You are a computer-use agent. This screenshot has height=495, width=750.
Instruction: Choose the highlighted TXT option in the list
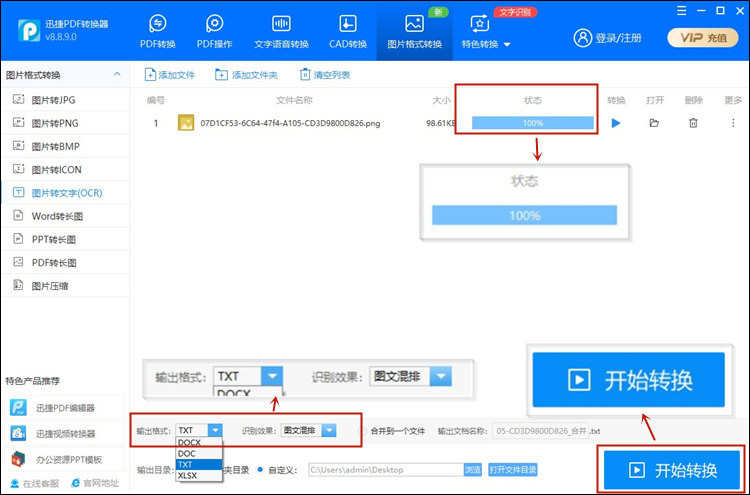click(199, 464)
